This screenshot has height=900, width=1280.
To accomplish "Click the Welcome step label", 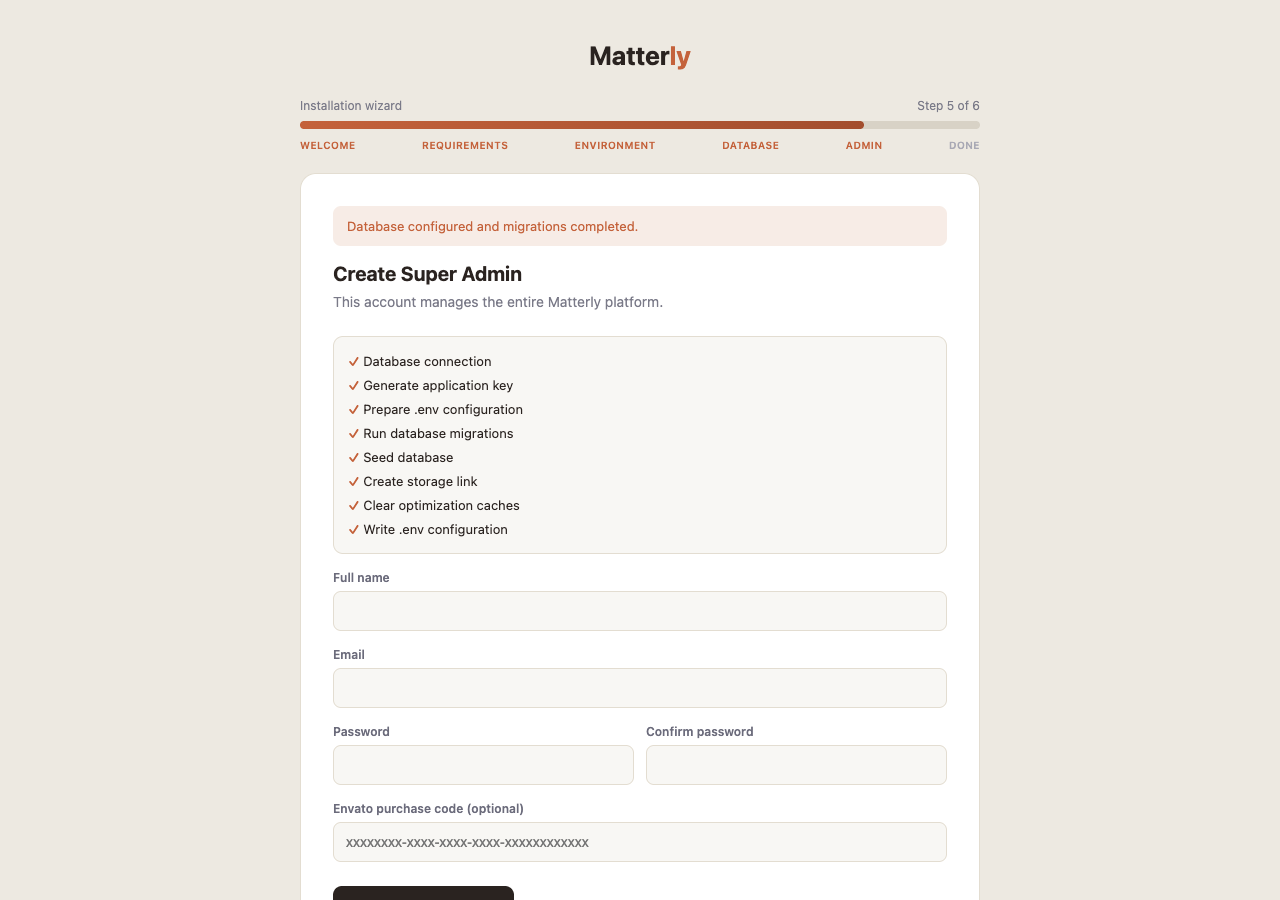I will click(x=328, y=146).
